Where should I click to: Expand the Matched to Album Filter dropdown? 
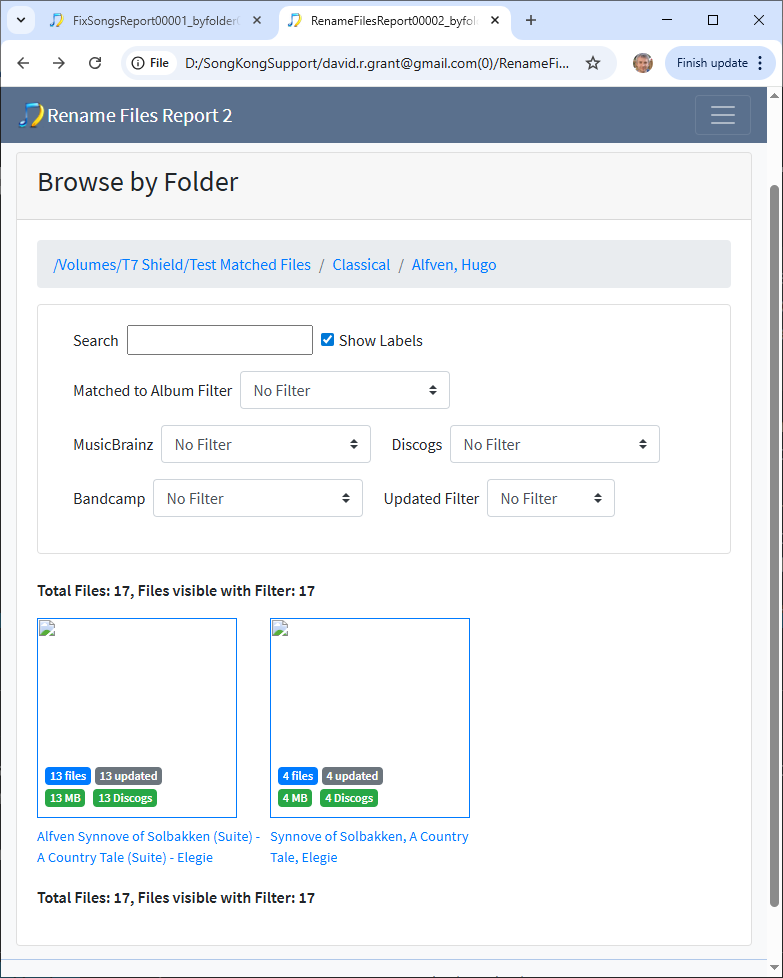click(x=344, y=390)
